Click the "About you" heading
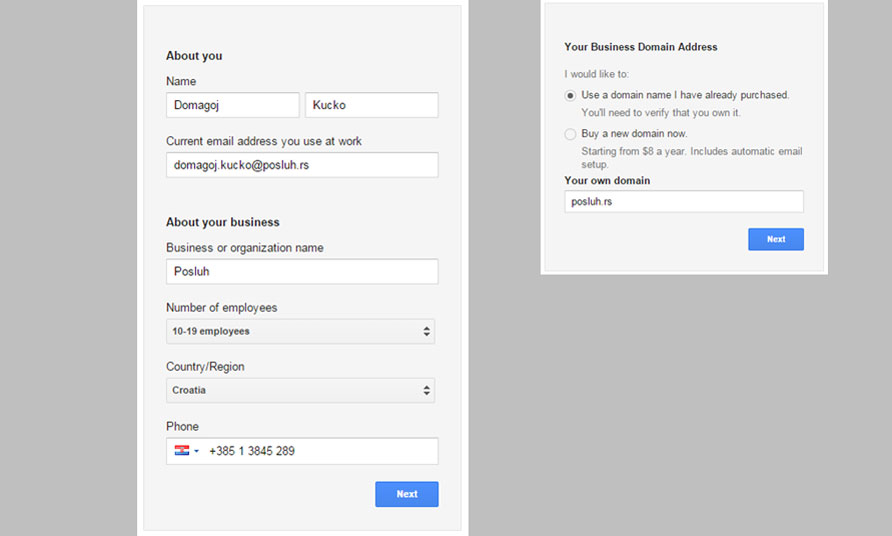 [194, 56]
